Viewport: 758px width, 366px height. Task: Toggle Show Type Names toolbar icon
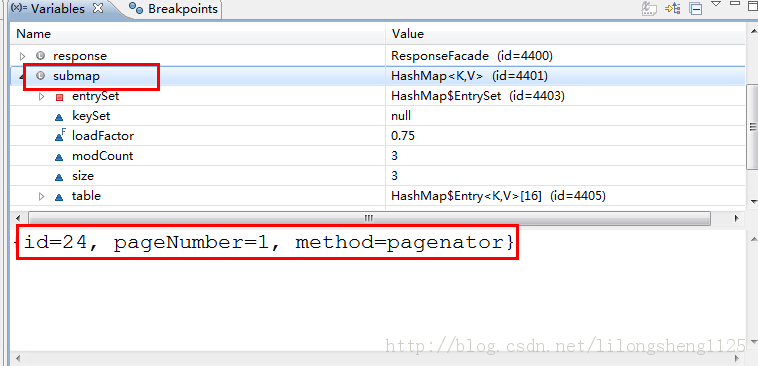649,8
